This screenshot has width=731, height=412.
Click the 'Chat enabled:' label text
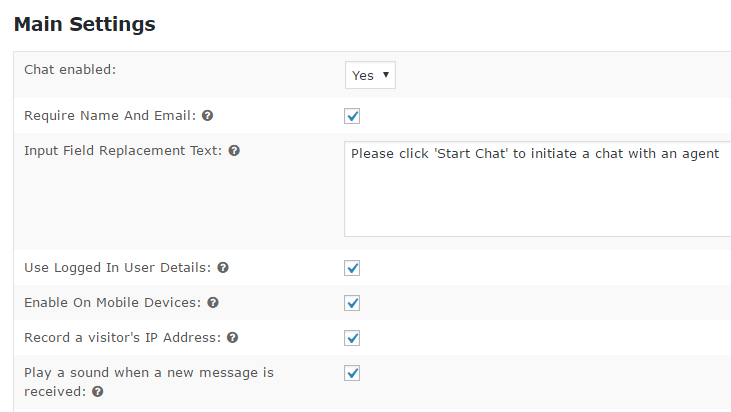coord(70,69)
